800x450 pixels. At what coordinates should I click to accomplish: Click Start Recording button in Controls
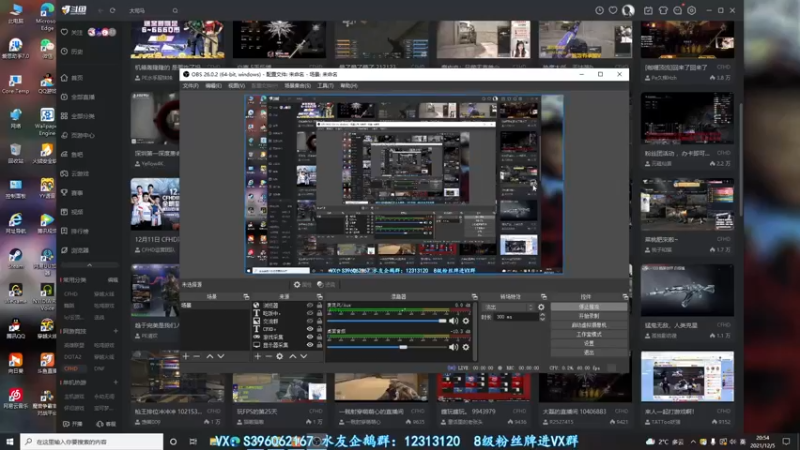click(589, 316)
